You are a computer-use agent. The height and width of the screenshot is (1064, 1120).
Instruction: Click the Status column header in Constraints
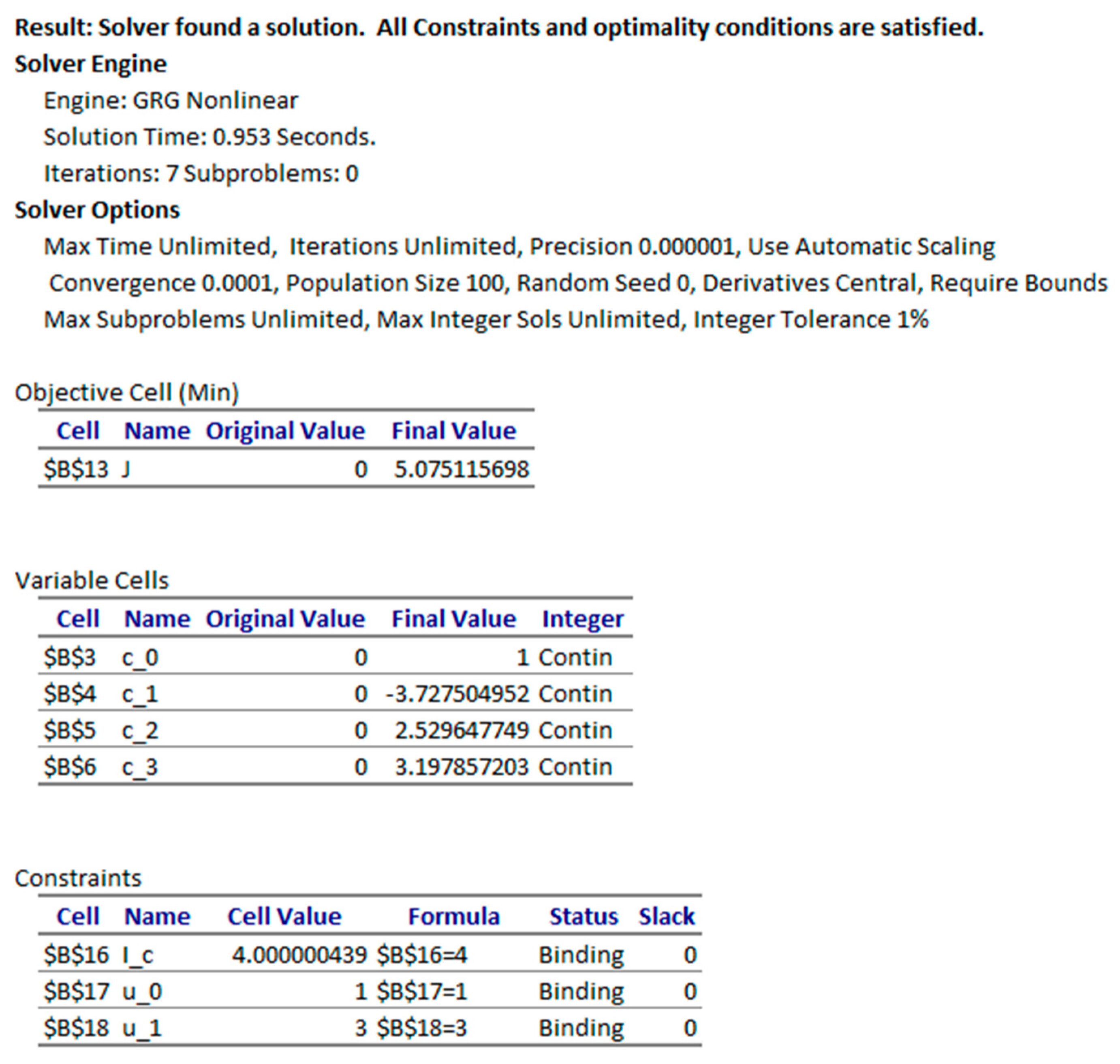(x=583, y=917)
